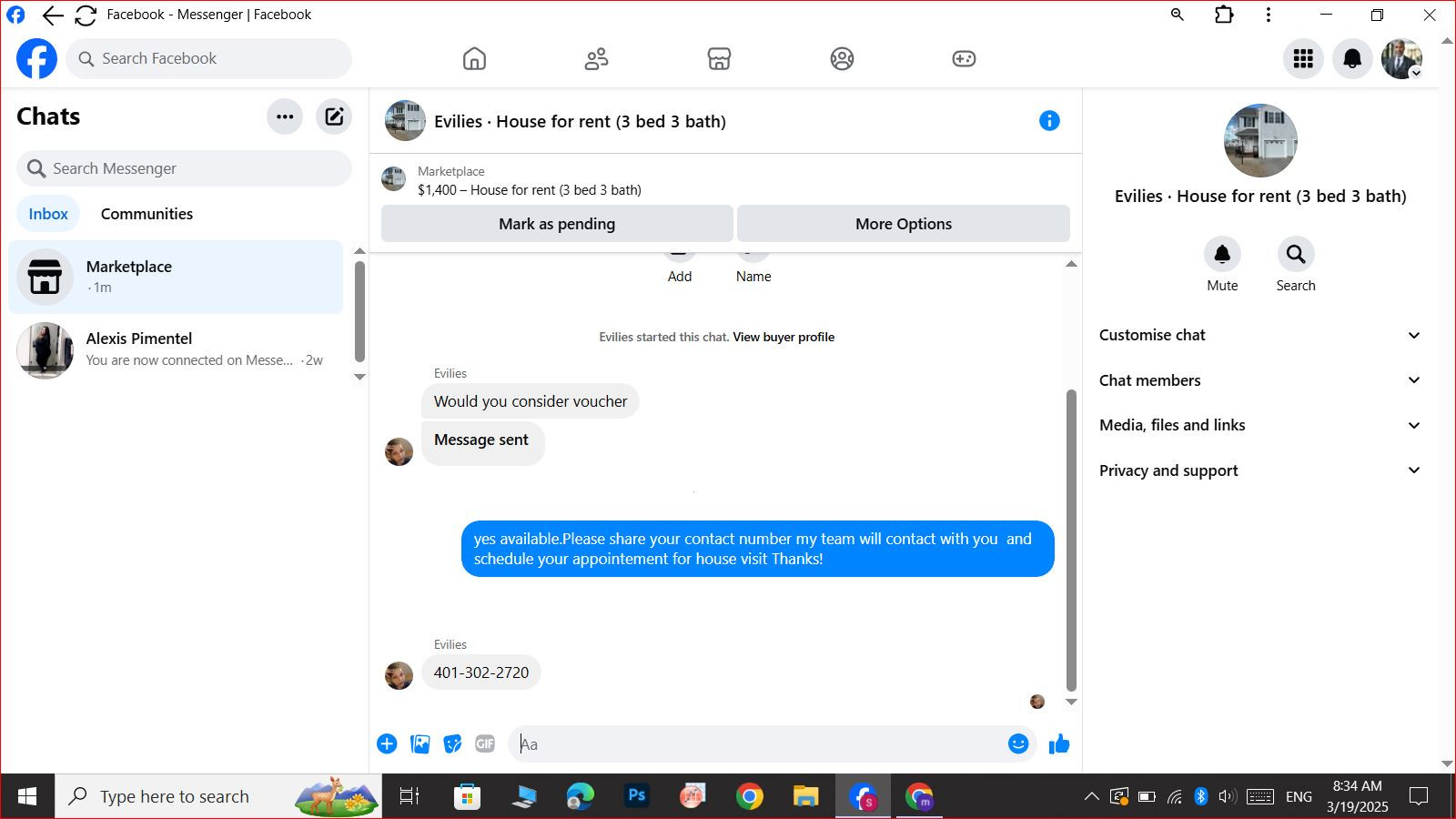This screenshot has height=819, width=1456.
Task: Expand the Customise chat section
Action: (x=1260, y=335)
